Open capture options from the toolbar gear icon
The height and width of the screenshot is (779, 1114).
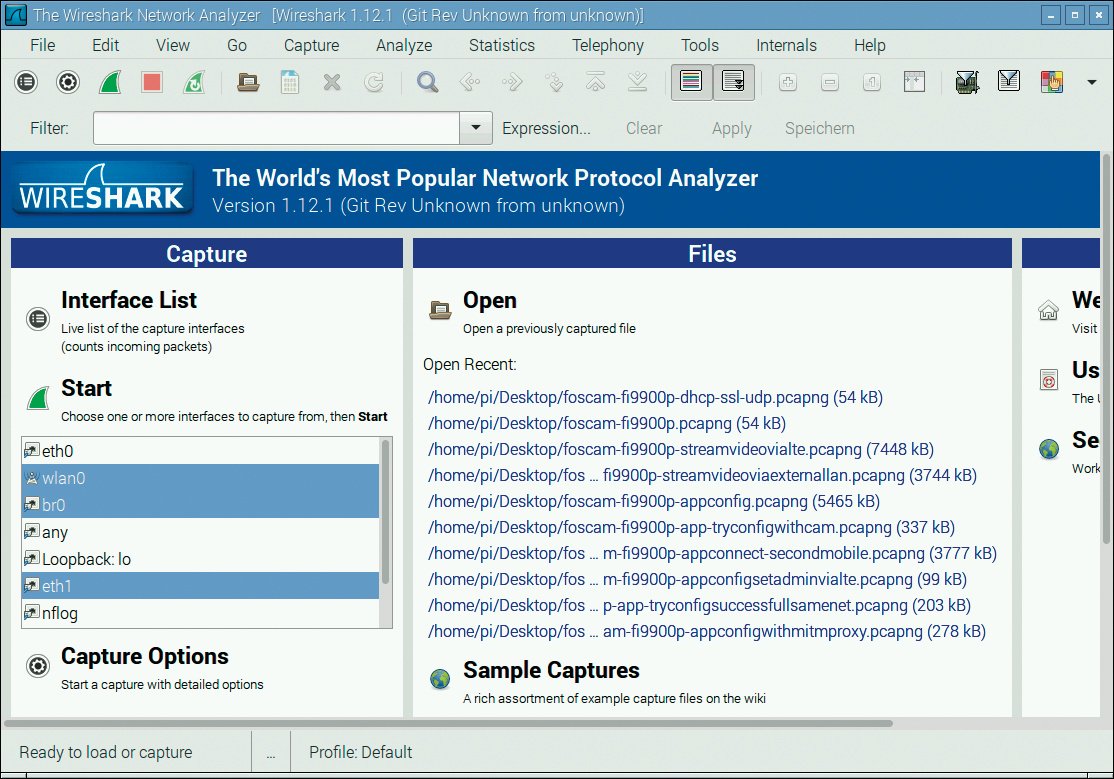pyautogui.click(x=68, y=83)
